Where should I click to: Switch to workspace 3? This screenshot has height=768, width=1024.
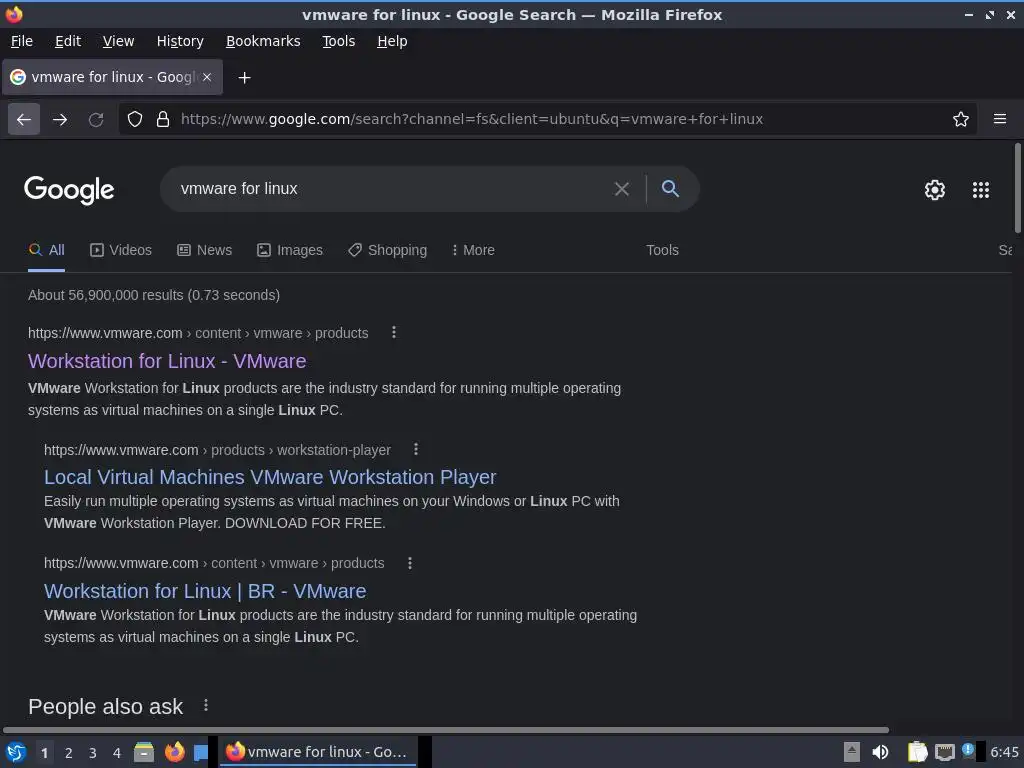(93, 753)
